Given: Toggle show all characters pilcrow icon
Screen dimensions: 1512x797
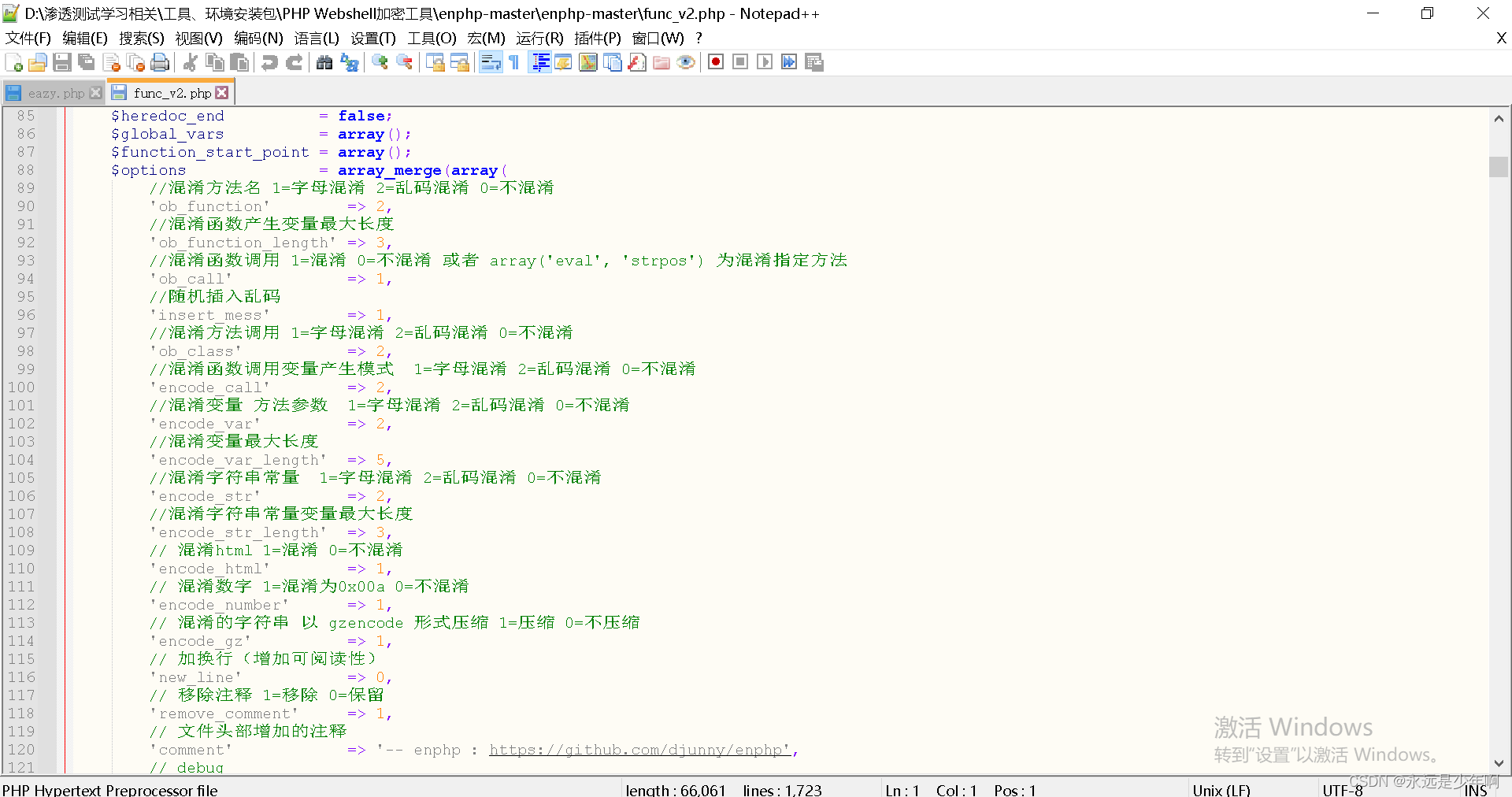Looking at the screenshot, I should click(514, 62).
